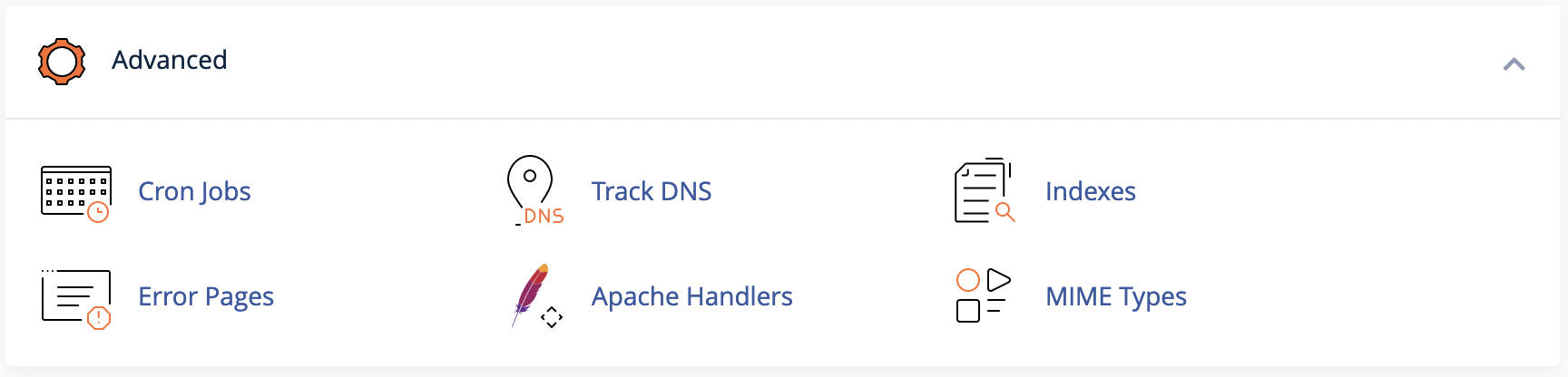Screen dimensions: 1568x377
Task: Open the Track DNS link
Action: [651, 191]
